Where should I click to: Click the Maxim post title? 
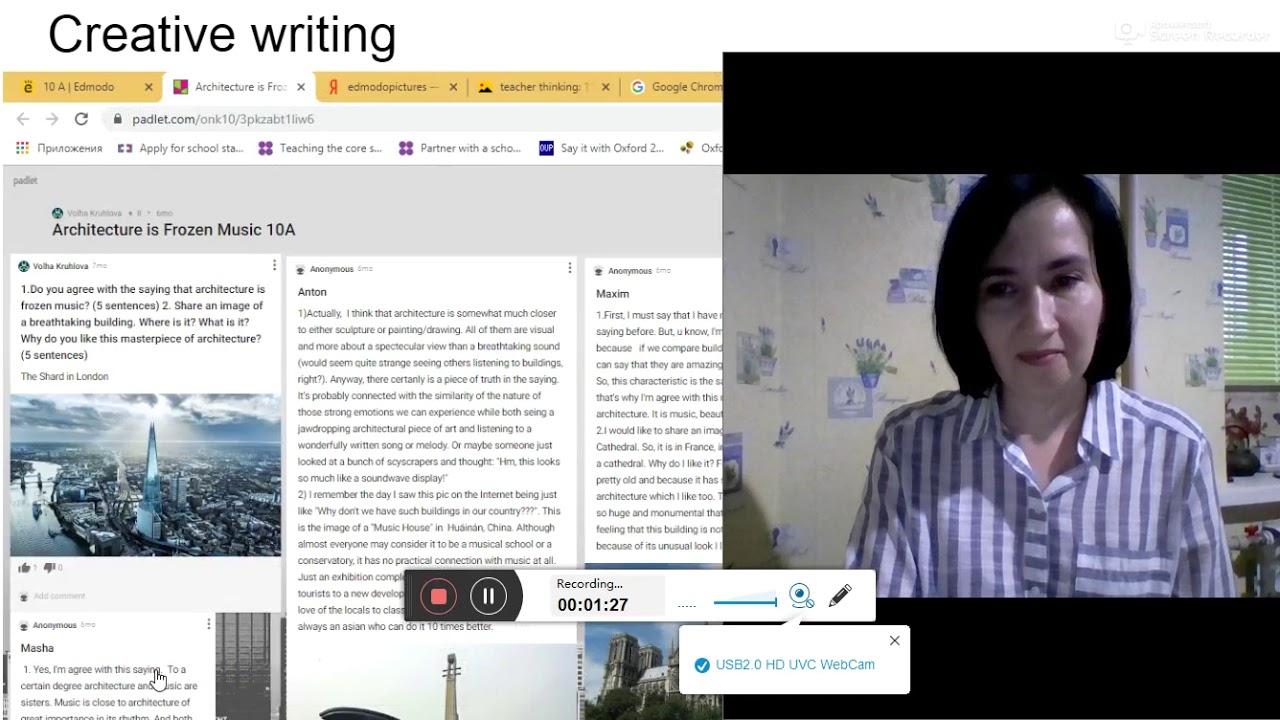pos(612,294)
